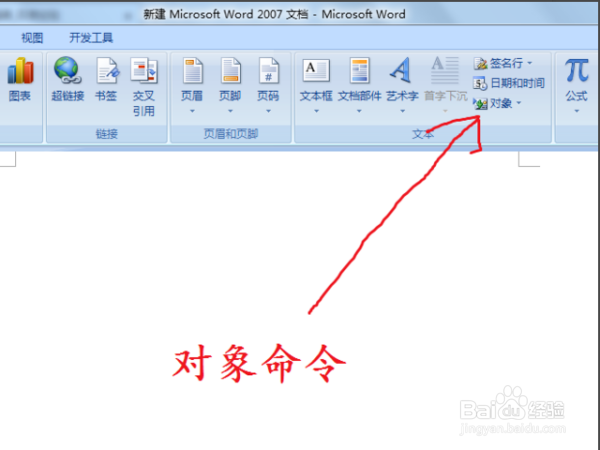Select the 页码 page number icon

click(x=268, y=70)
